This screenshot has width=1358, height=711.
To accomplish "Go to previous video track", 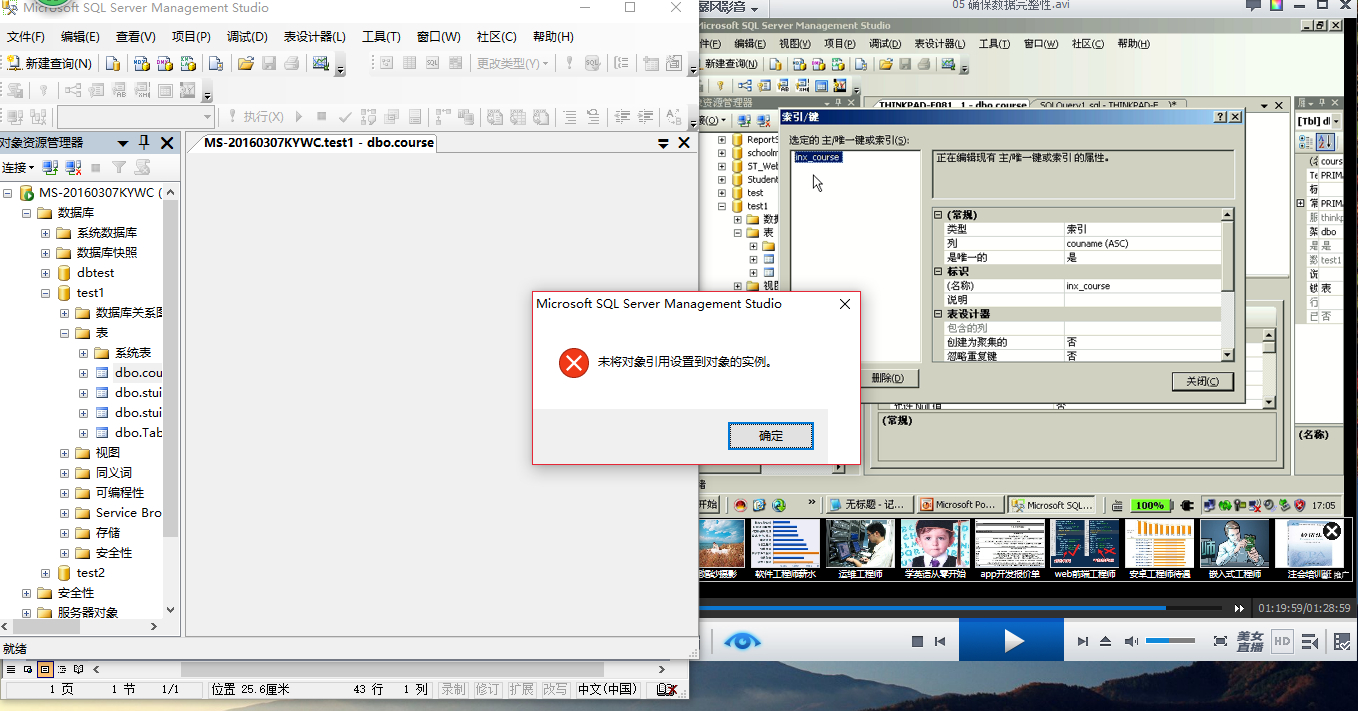I will [940, 641].
